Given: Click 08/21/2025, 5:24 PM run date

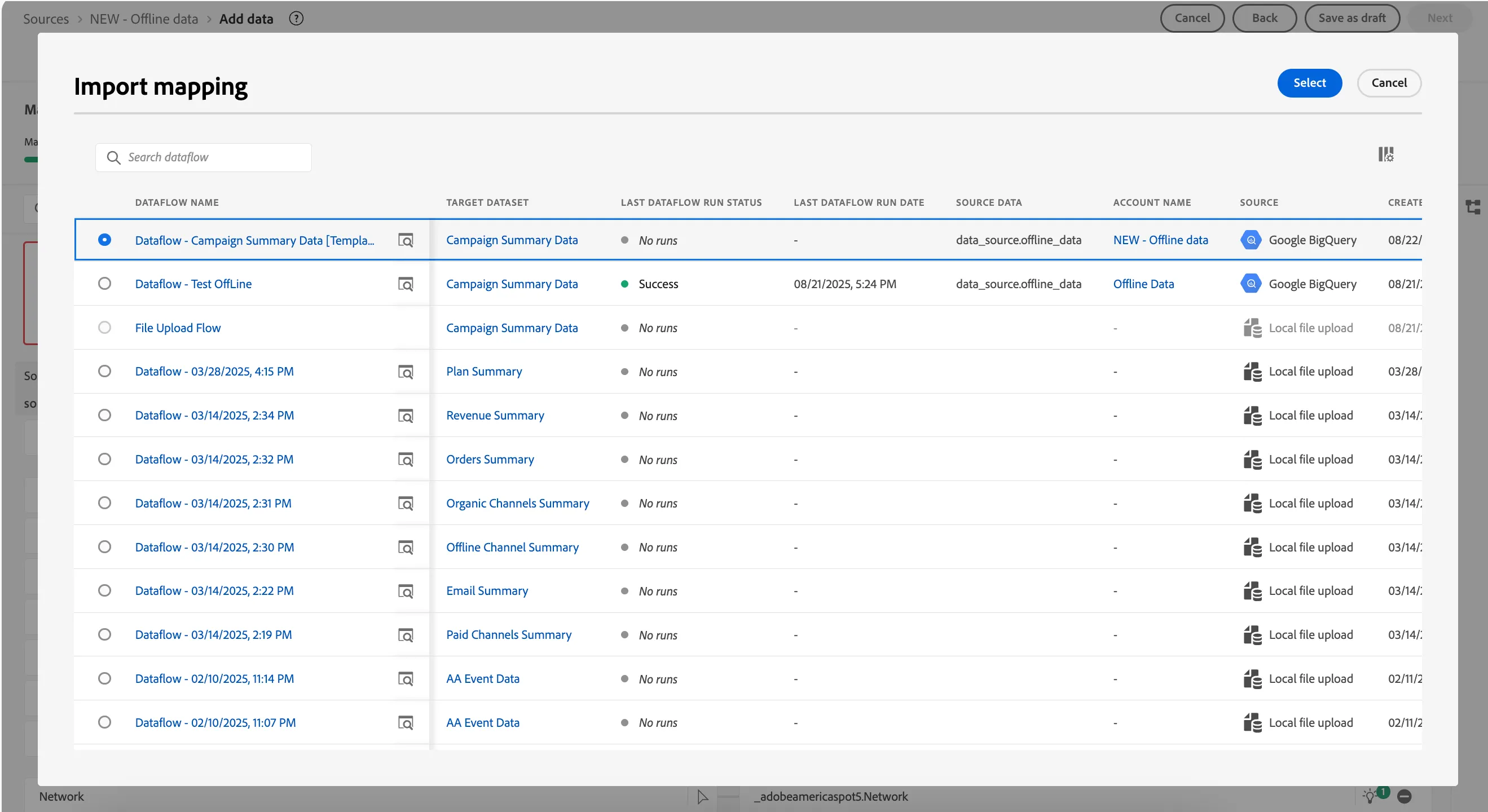Looking at the screenshot, I should click(x=845, y=284).
